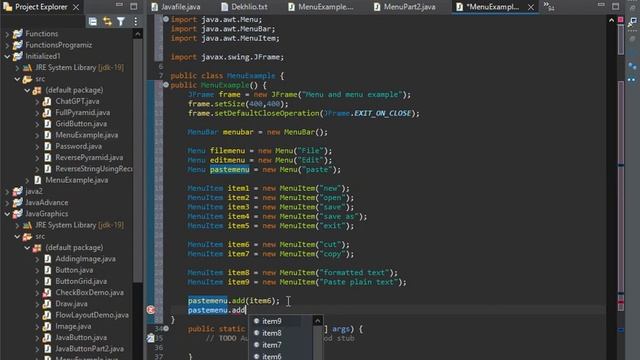Viewport: 640px width, 360px height.
Task: Collapse the Initialized1 project
Action: coord(7,56)
